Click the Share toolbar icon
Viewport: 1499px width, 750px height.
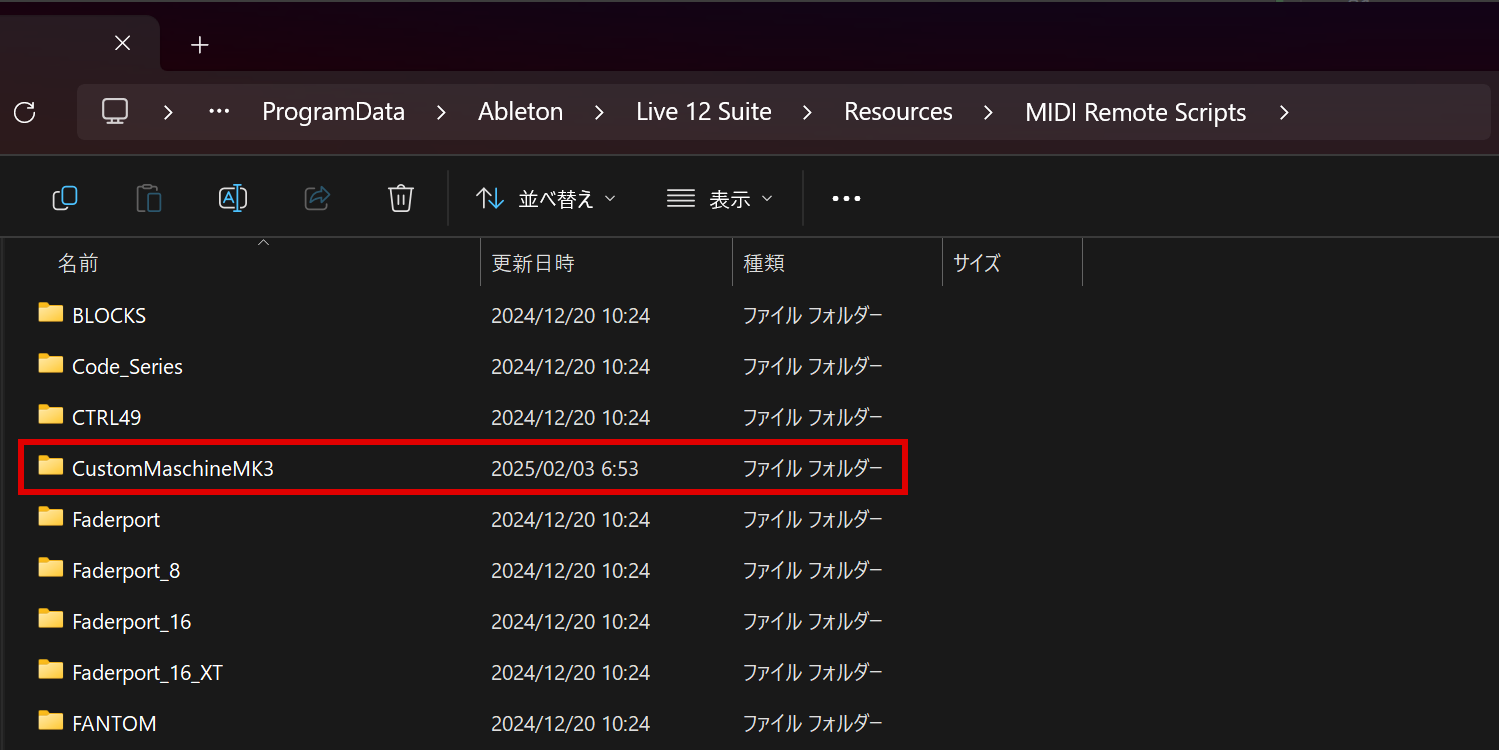pos(317,198)
